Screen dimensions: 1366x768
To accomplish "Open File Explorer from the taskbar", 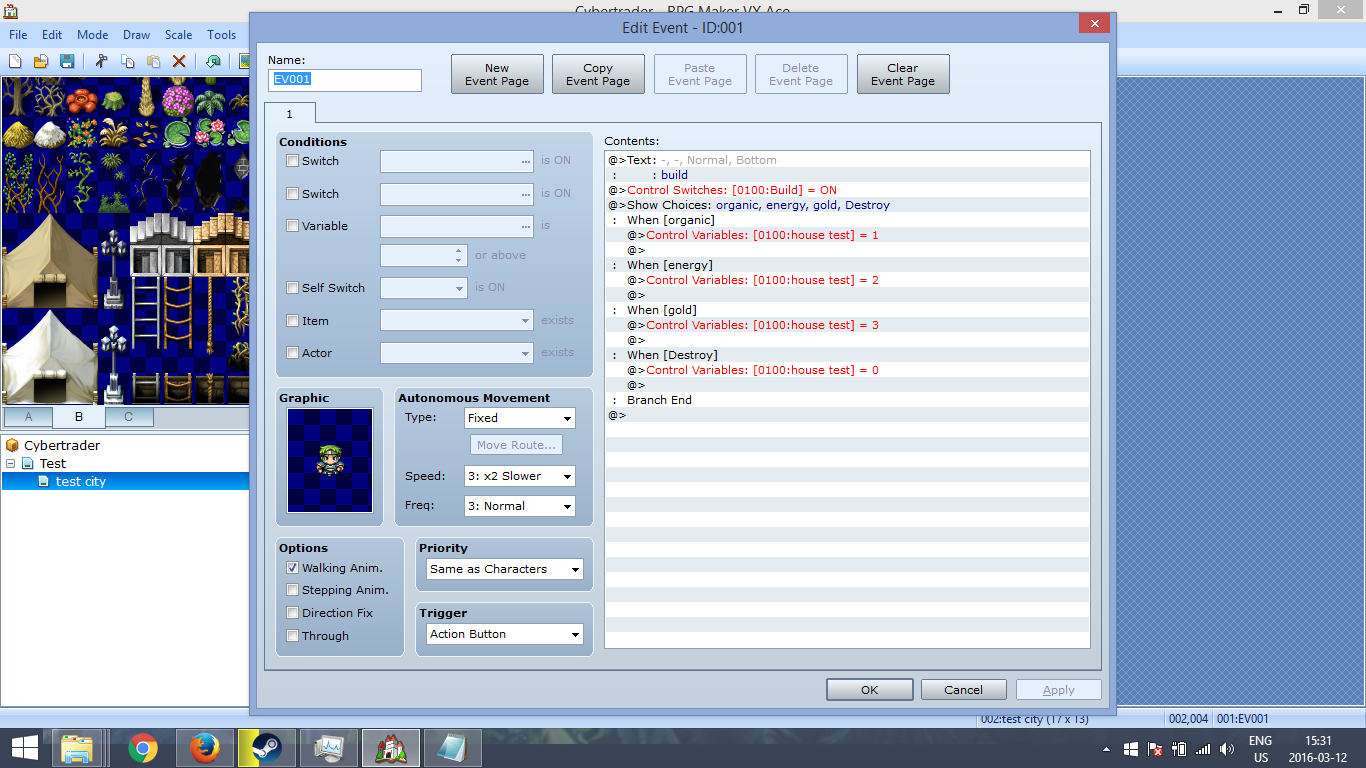I will tap(78, 748).
